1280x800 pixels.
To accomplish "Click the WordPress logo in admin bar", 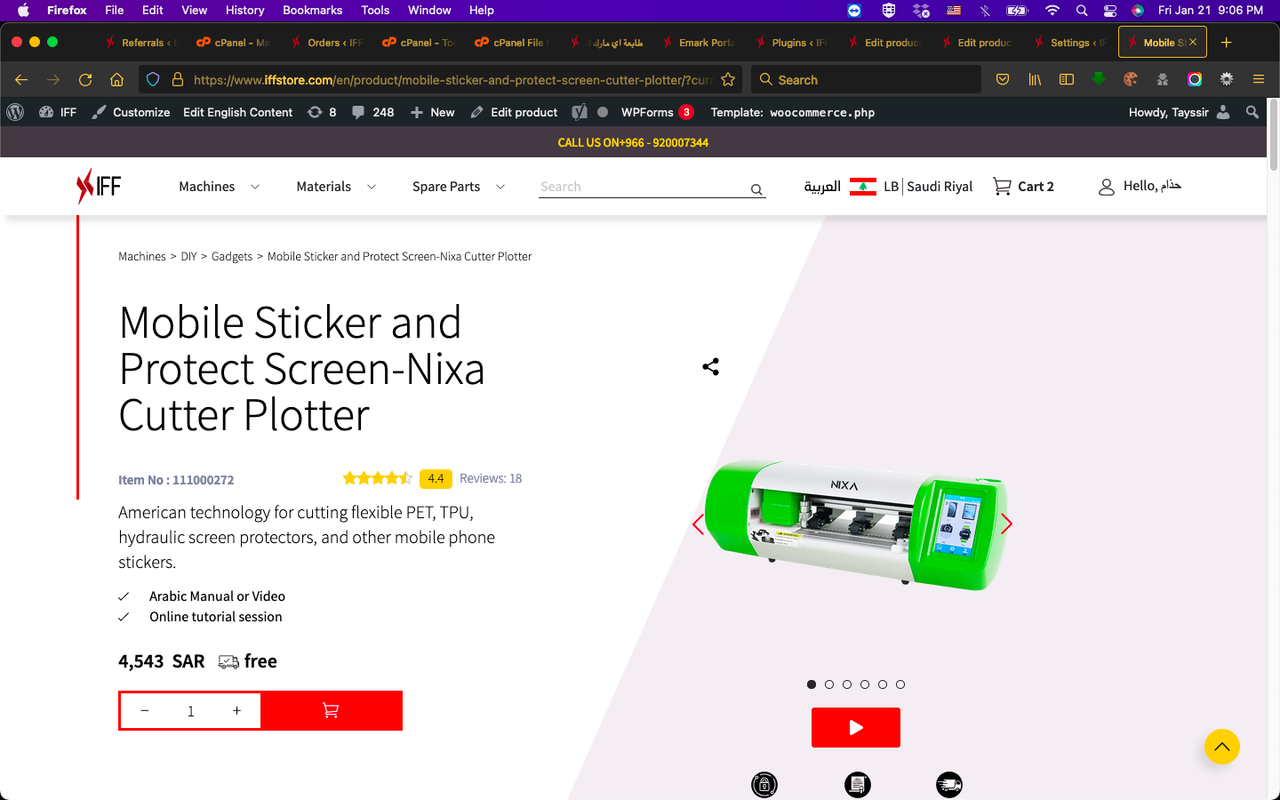I will click(15, 112).
